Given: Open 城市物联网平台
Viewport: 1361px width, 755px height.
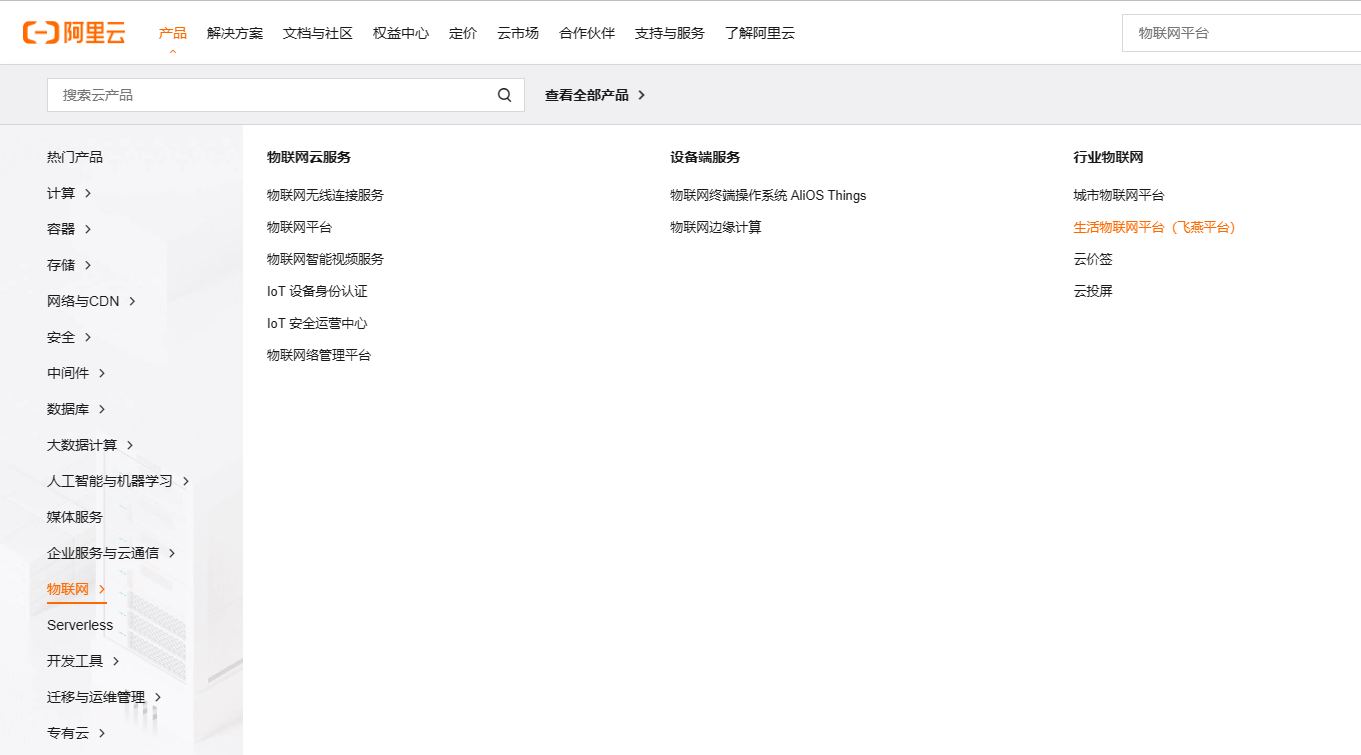Looking at the screenshot, I should coord(1119,195).
